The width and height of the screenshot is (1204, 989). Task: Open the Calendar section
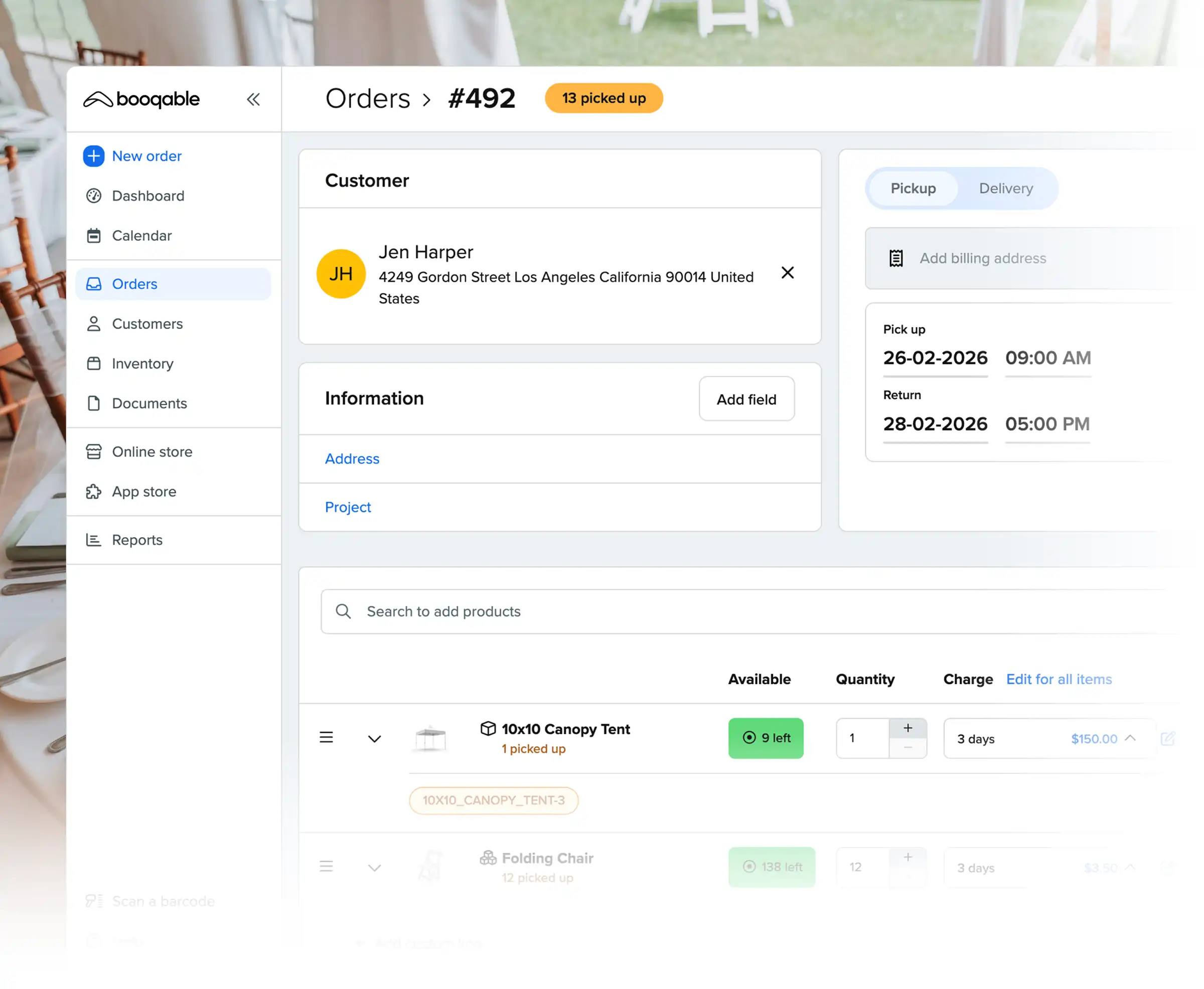pyautogui.click(x=141, y=235)
